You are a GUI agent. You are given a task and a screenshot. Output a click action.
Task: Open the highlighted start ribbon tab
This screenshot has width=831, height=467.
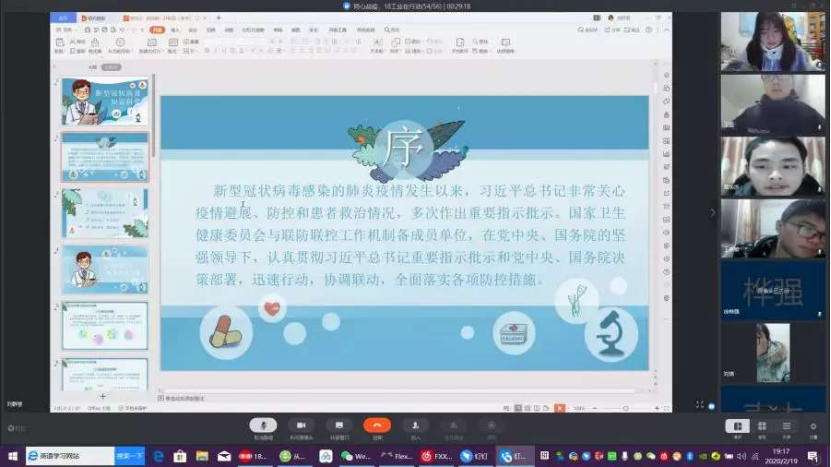click(157, 30)
